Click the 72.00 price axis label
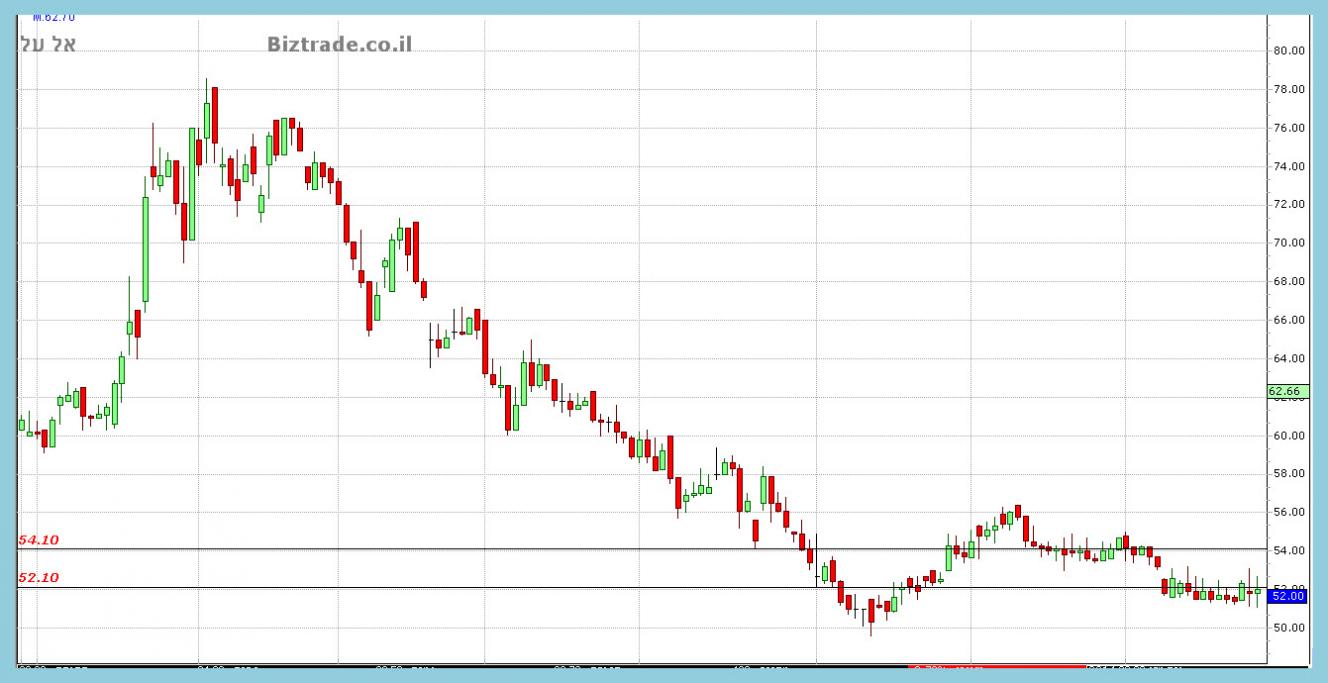The width and height of the screenshot is (1328, 683). point(1289,205)
